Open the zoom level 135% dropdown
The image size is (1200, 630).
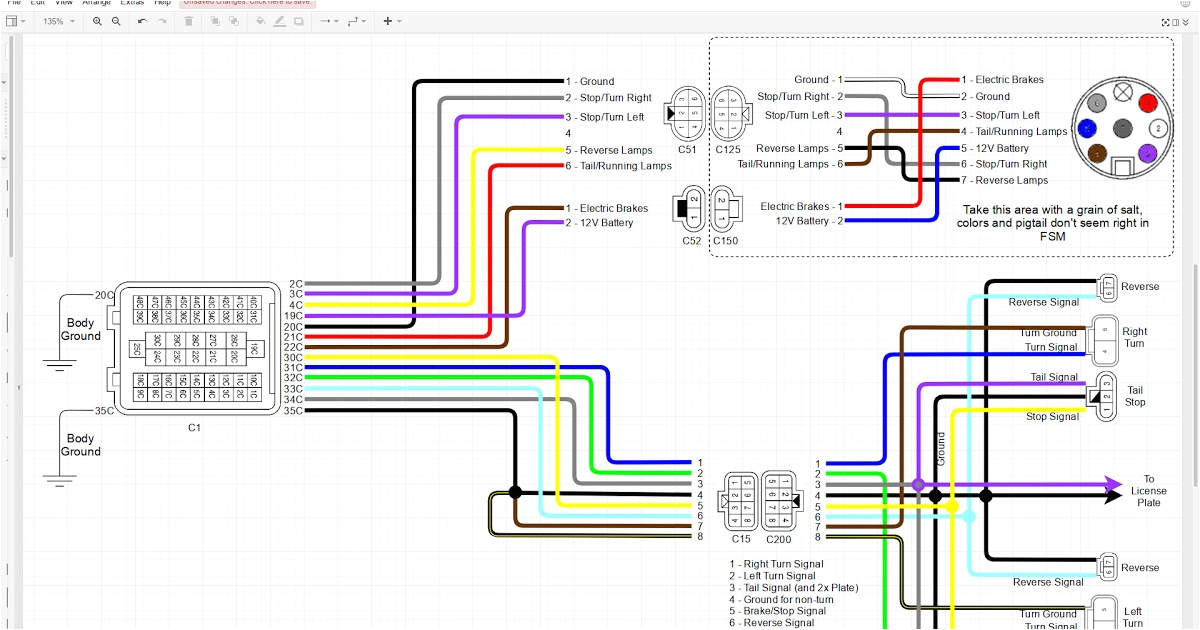coord(58,20)
